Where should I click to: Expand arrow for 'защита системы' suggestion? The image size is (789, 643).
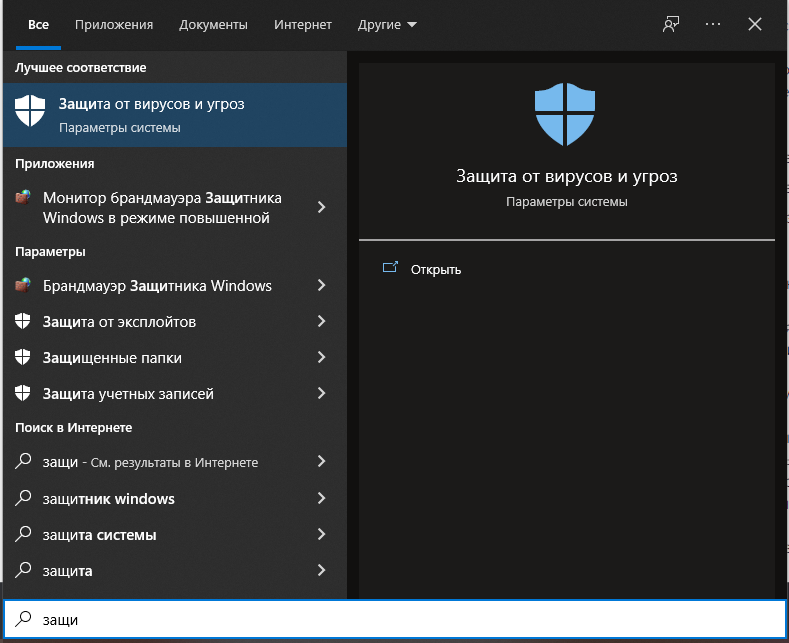click(x=322, y=534)
